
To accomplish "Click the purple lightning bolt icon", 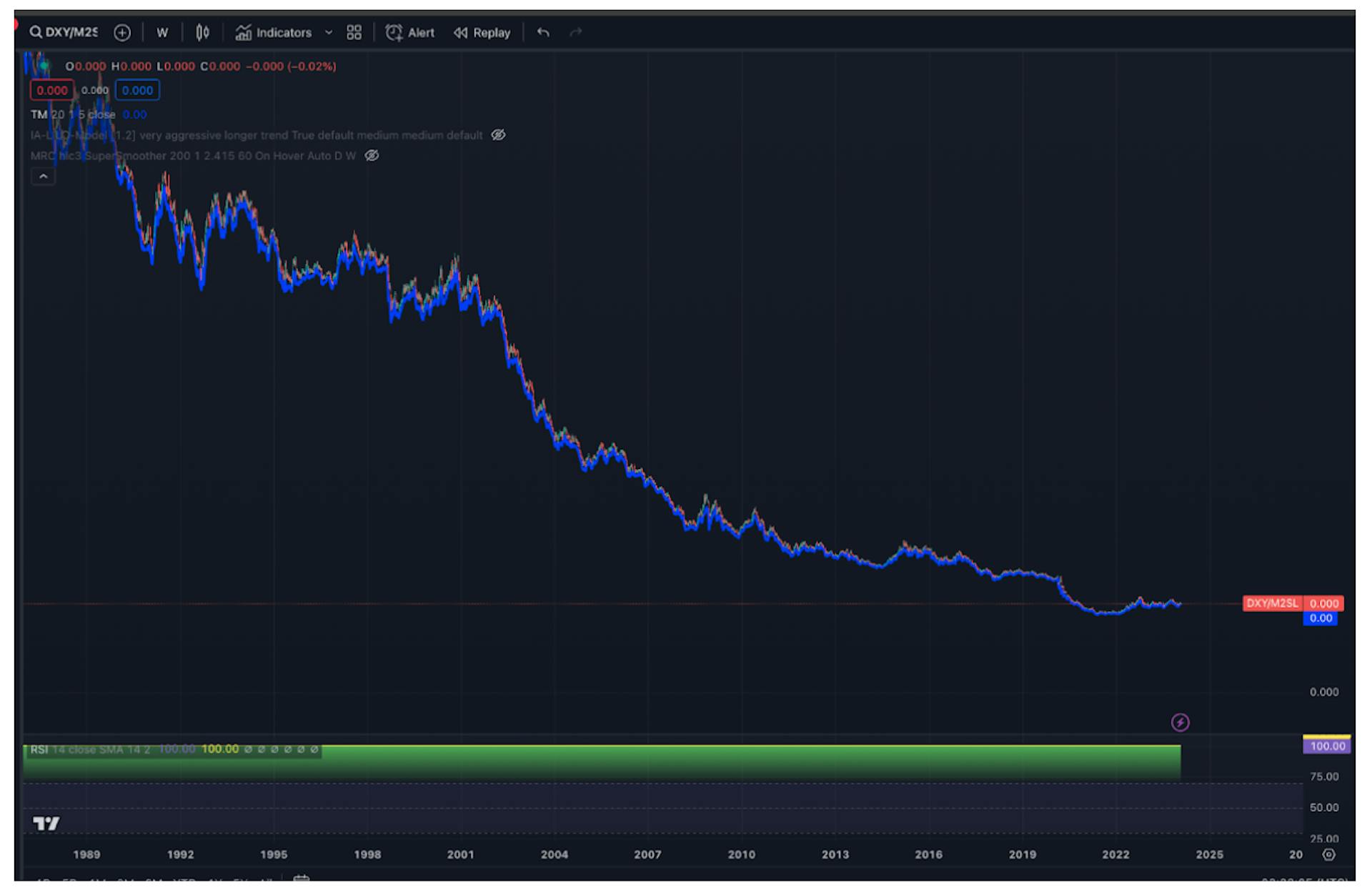I will (x=1180, y=723).
